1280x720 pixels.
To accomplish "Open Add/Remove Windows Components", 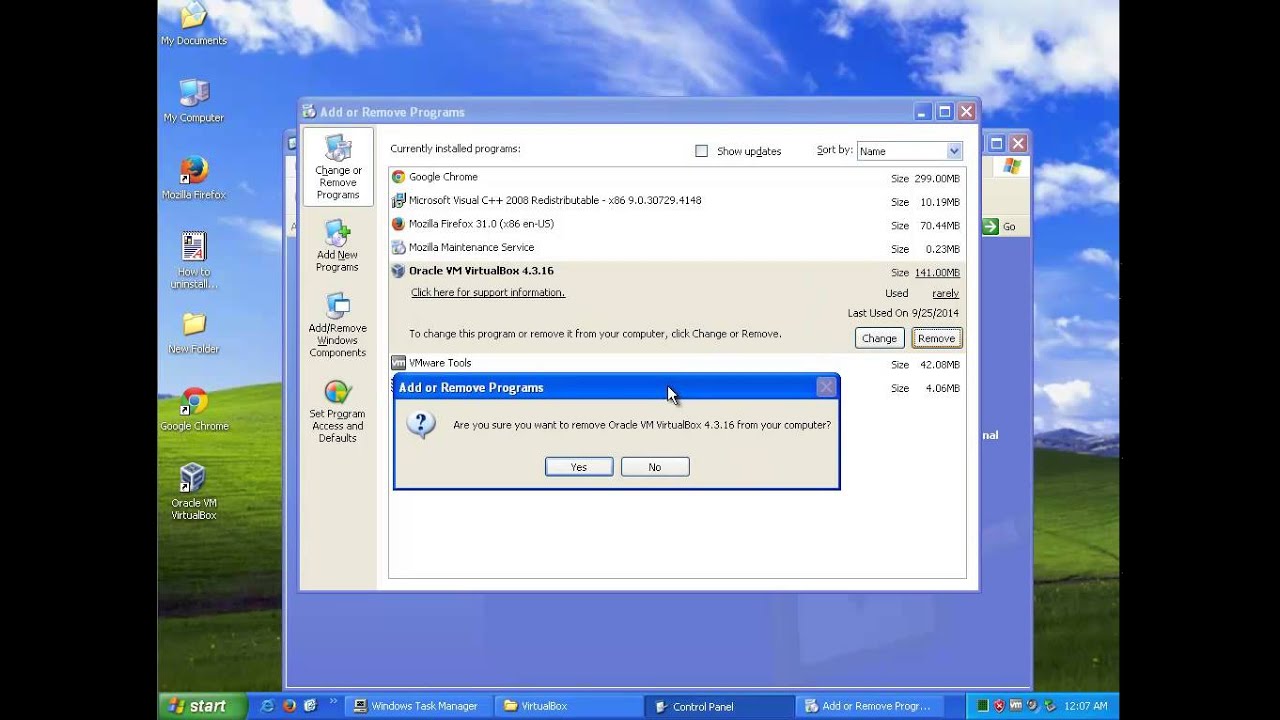I will tap(338, 325).
